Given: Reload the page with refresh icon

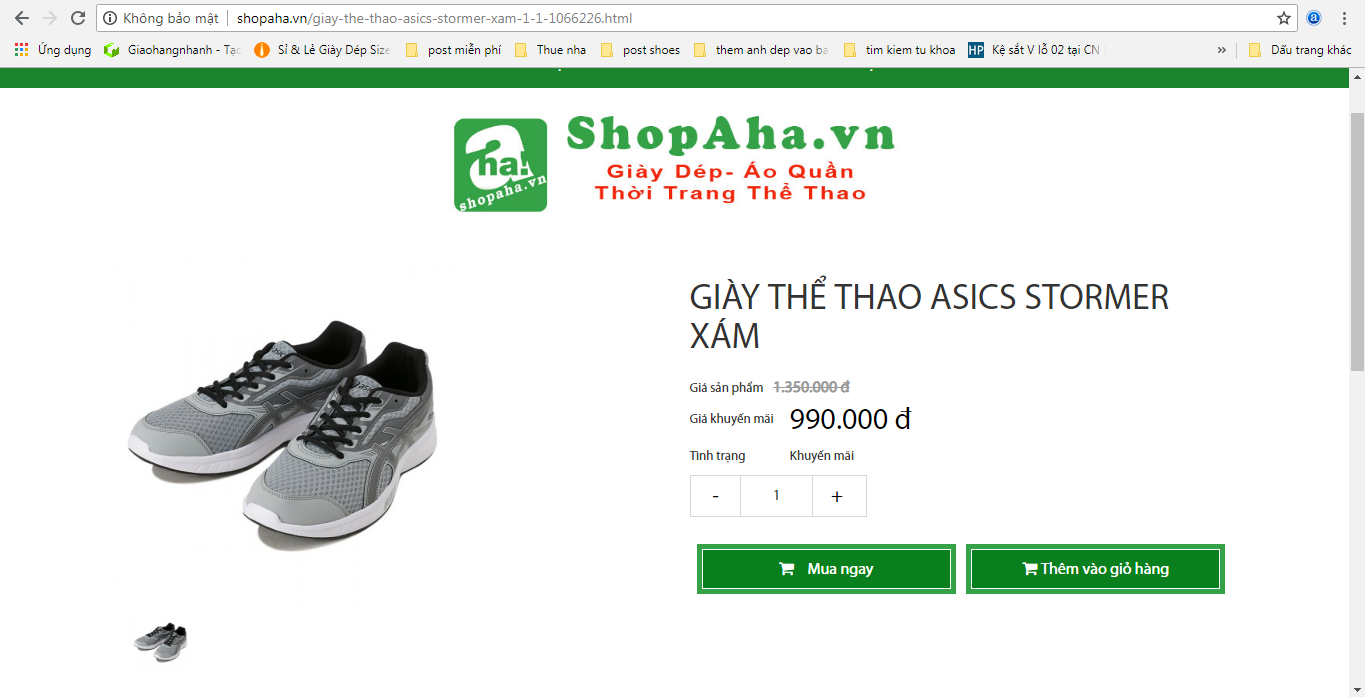Looking at the screenshot, I should (78, 18).
